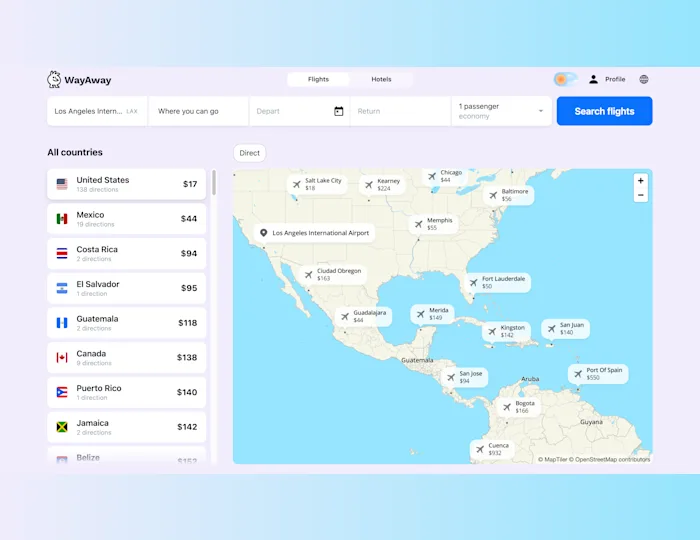
Task: Click the Profile text label
Action: click(615, 79)
